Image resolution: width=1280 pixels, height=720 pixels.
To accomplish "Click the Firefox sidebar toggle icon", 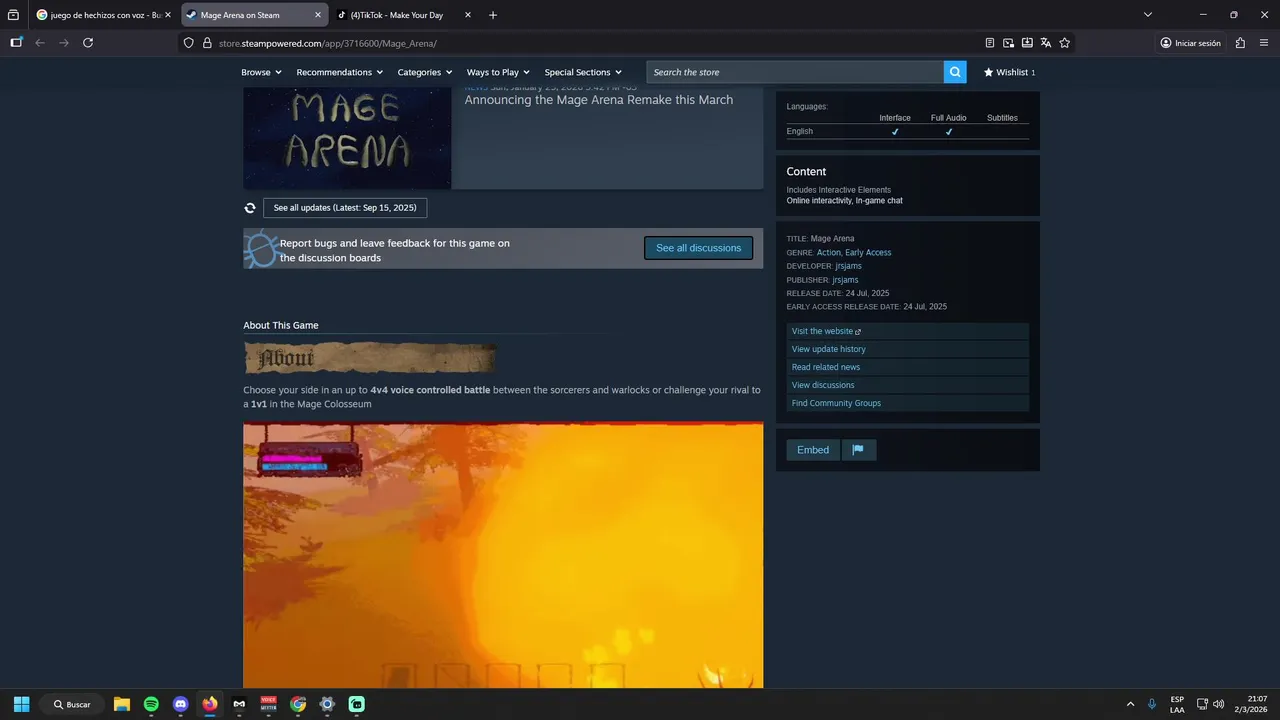I will tap(16, 43).
